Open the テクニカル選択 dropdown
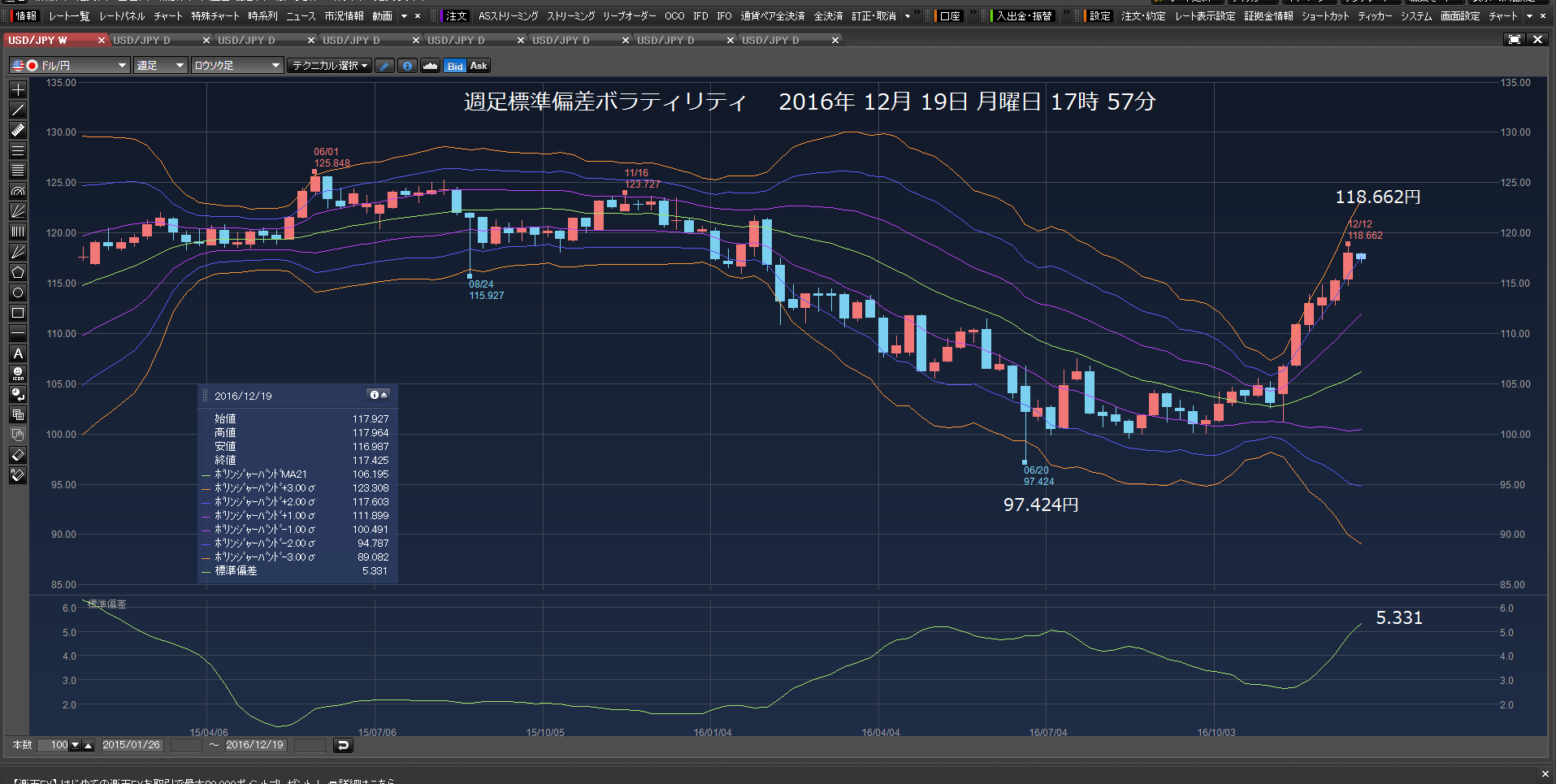The height and width of the screenshot is (784, 1556). coord(330,66)
